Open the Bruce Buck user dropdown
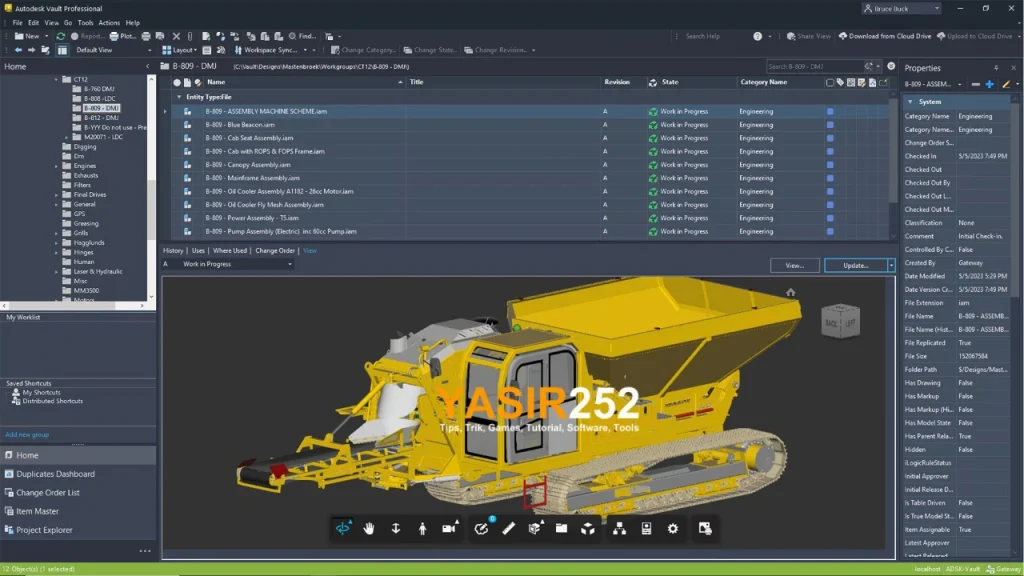This screenshot has height=576, width=1024. coord(901,8)
